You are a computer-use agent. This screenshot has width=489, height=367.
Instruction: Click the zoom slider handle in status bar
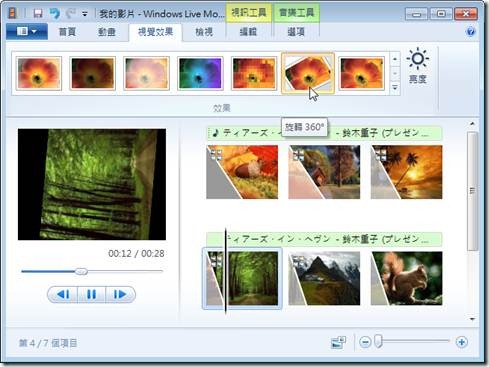tap(378, 341)
